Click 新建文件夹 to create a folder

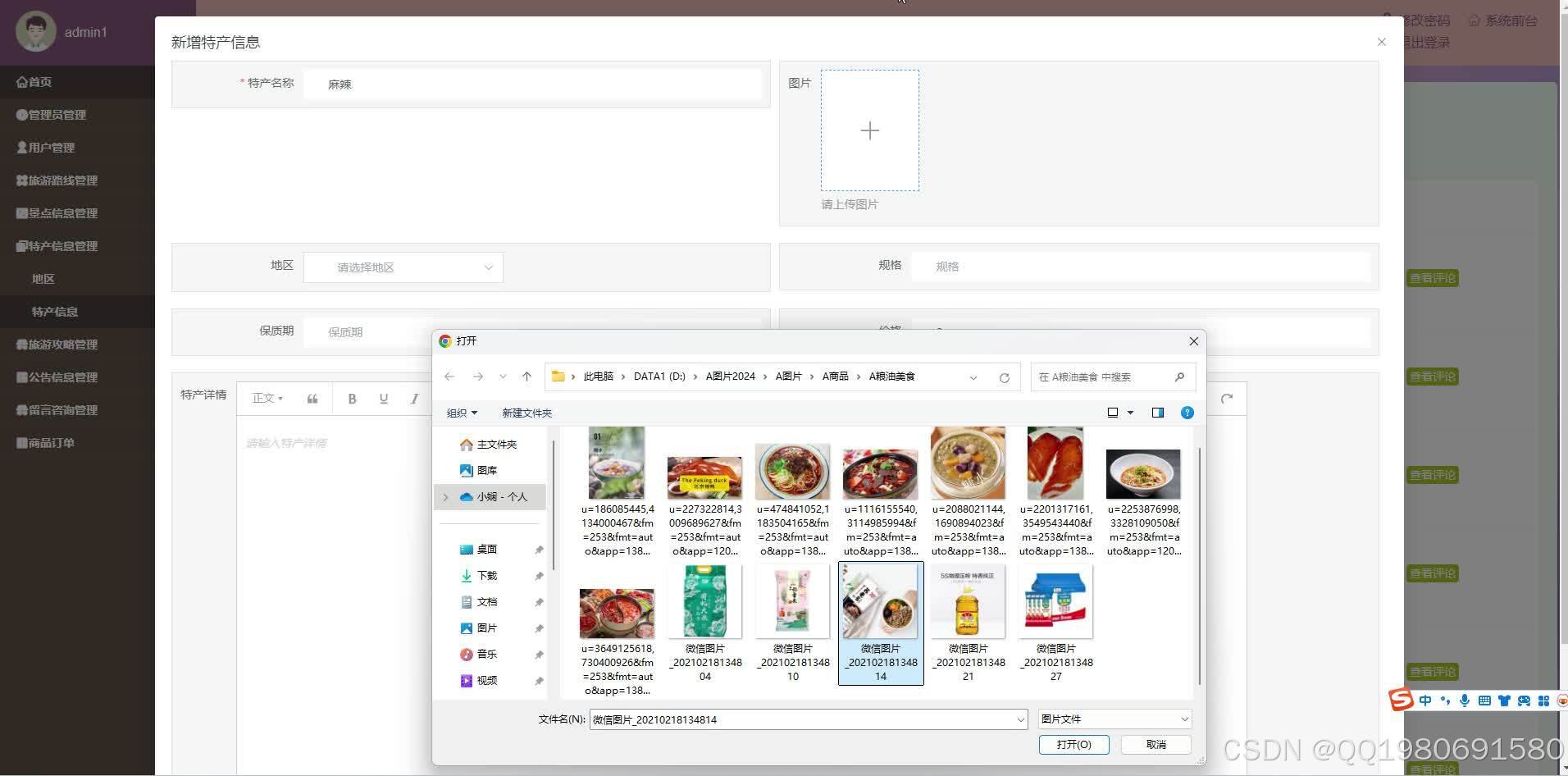pos(526,413)
